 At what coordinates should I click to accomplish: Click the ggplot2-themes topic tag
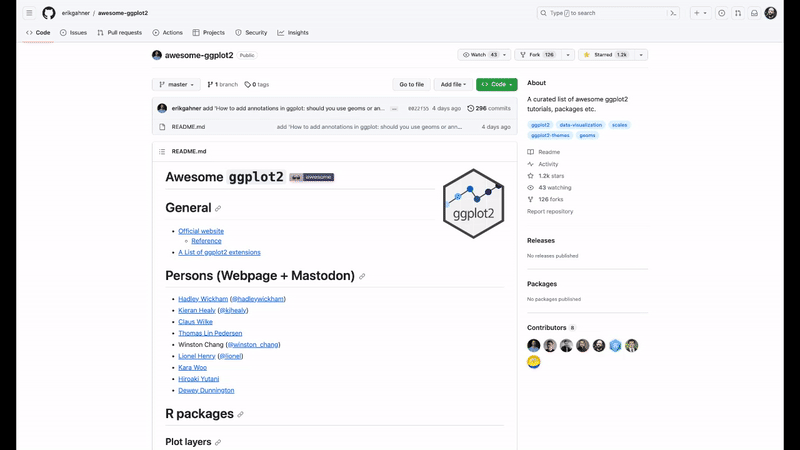coord(550,136)
